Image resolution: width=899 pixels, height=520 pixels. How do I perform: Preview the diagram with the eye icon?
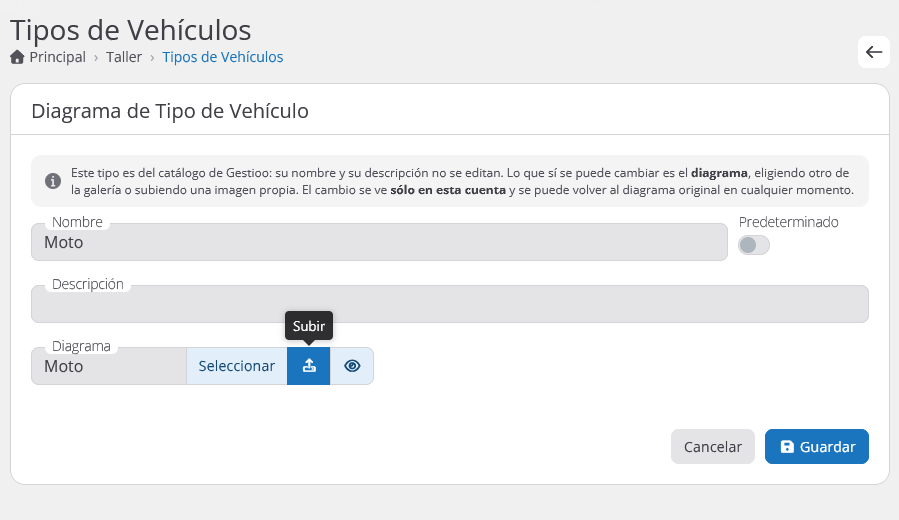[352, 366]
